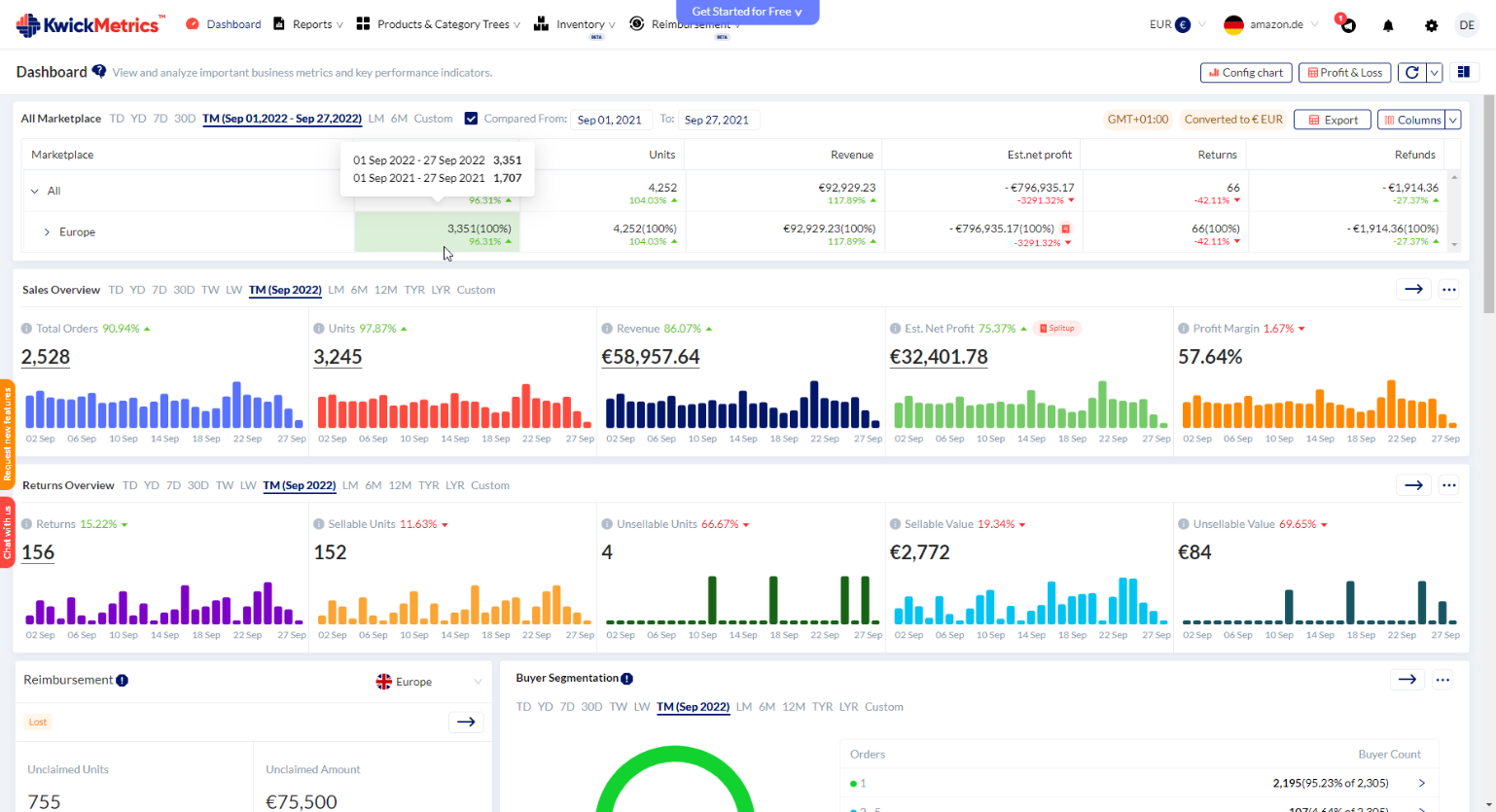Click the compare To date field
This screenshot has width=1496, height=812.
pos(718,120)
